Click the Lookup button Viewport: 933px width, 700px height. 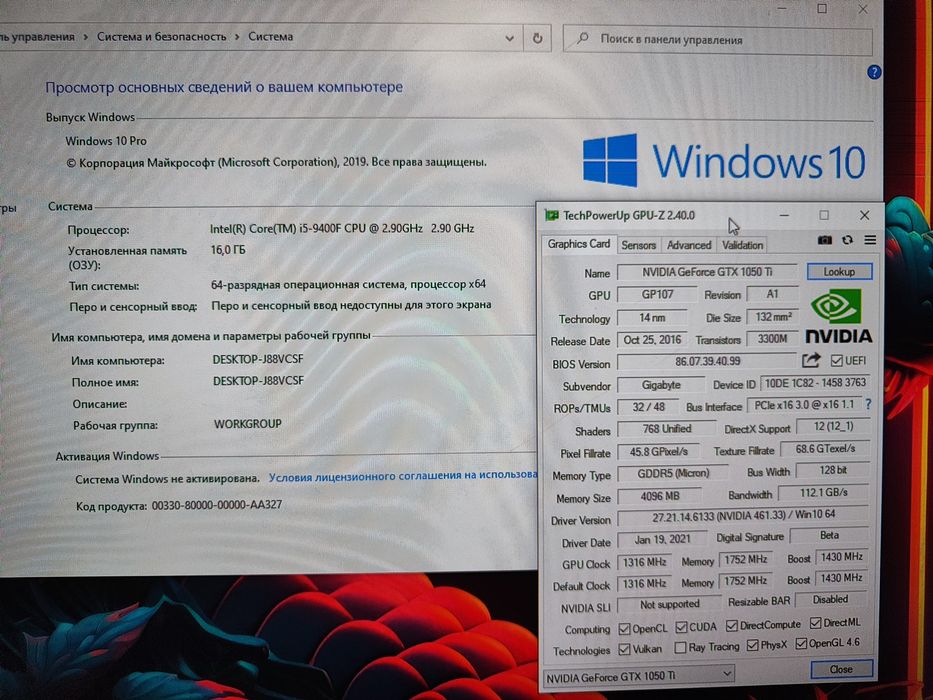click(x=839, y=271)
